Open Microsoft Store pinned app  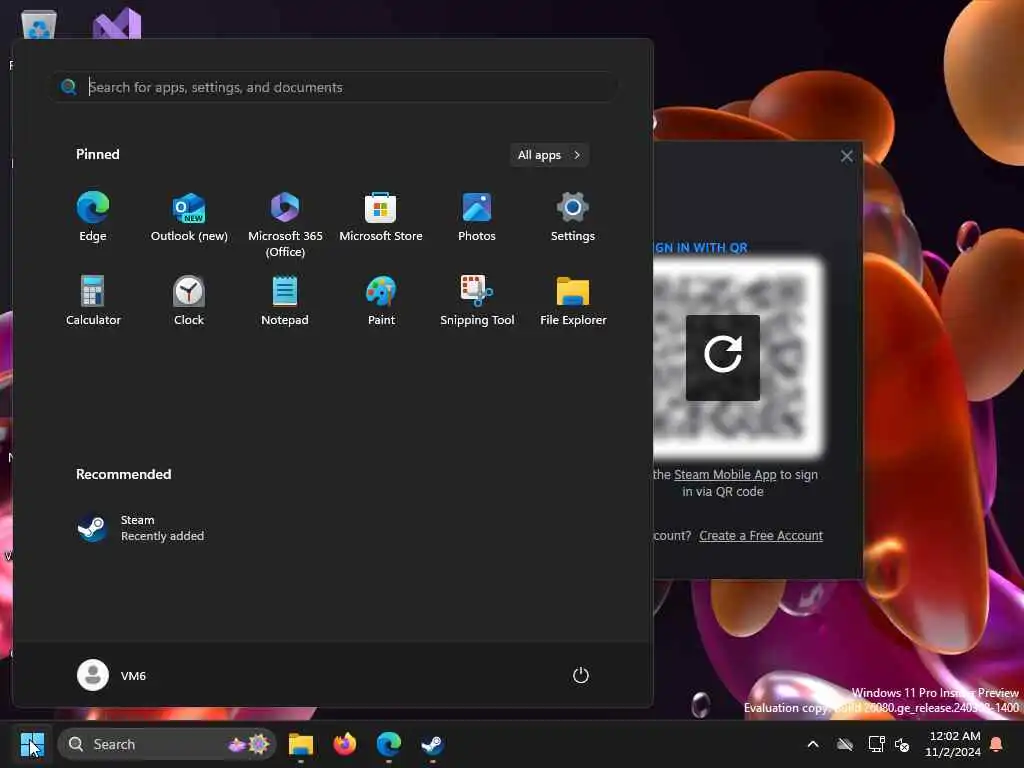[381, 217]
